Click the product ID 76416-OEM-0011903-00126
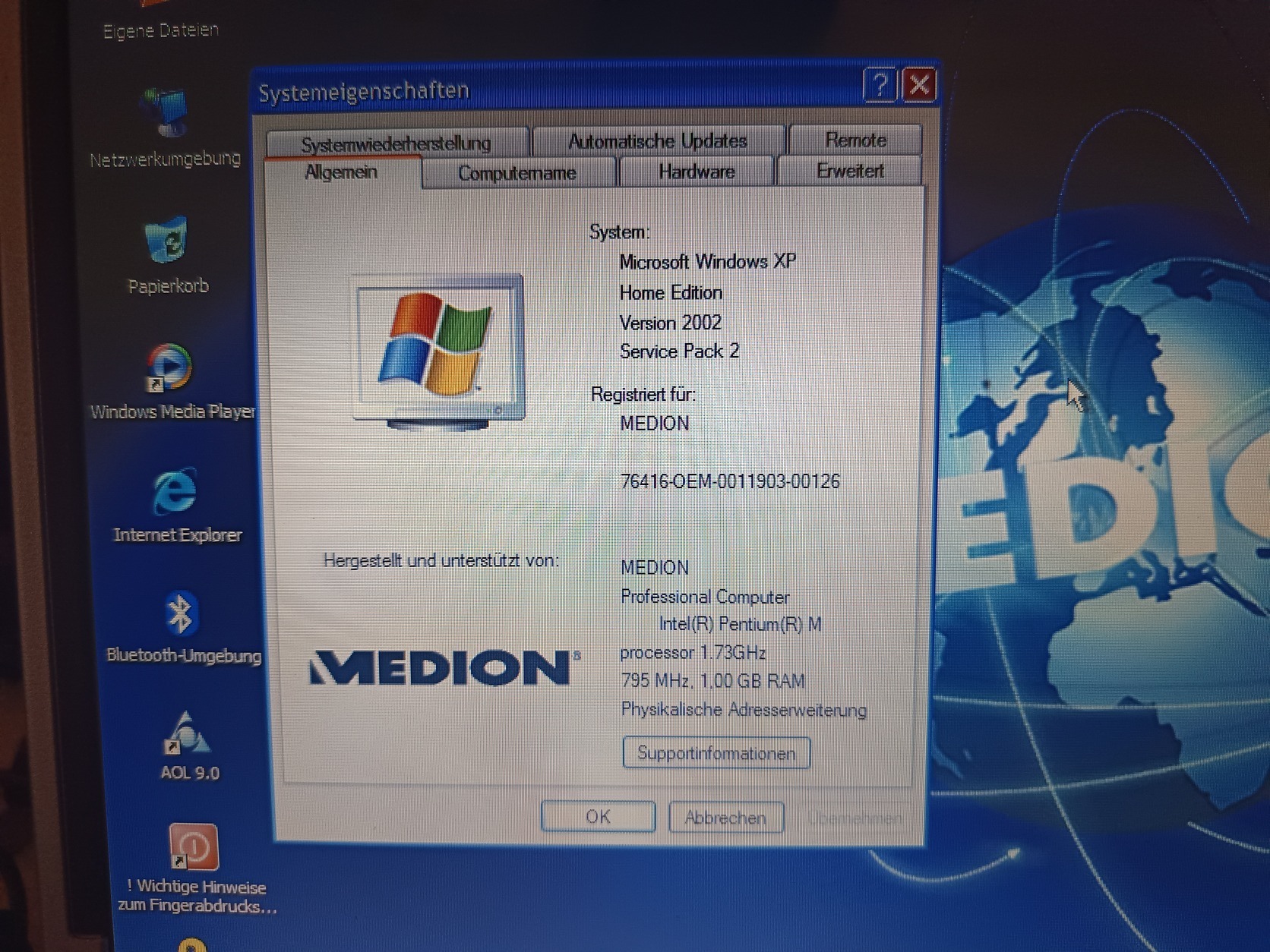1270x952 pixels. [730, 481]
